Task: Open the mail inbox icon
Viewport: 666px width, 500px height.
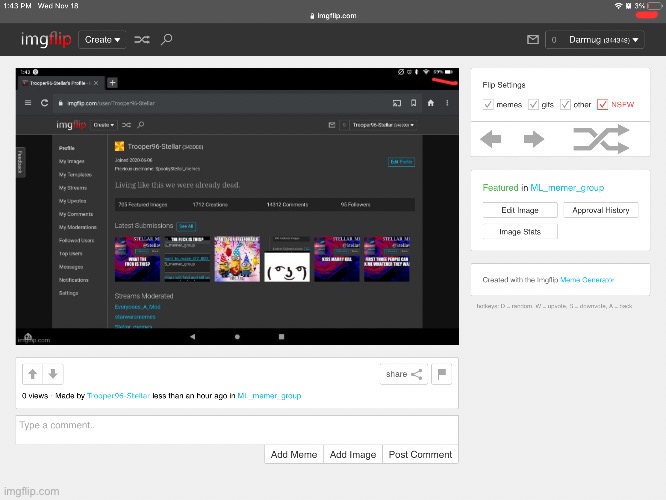Action: (x=533, y=40)
